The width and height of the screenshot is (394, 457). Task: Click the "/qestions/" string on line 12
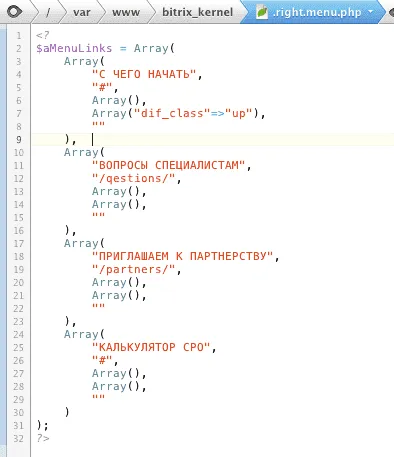134,179
